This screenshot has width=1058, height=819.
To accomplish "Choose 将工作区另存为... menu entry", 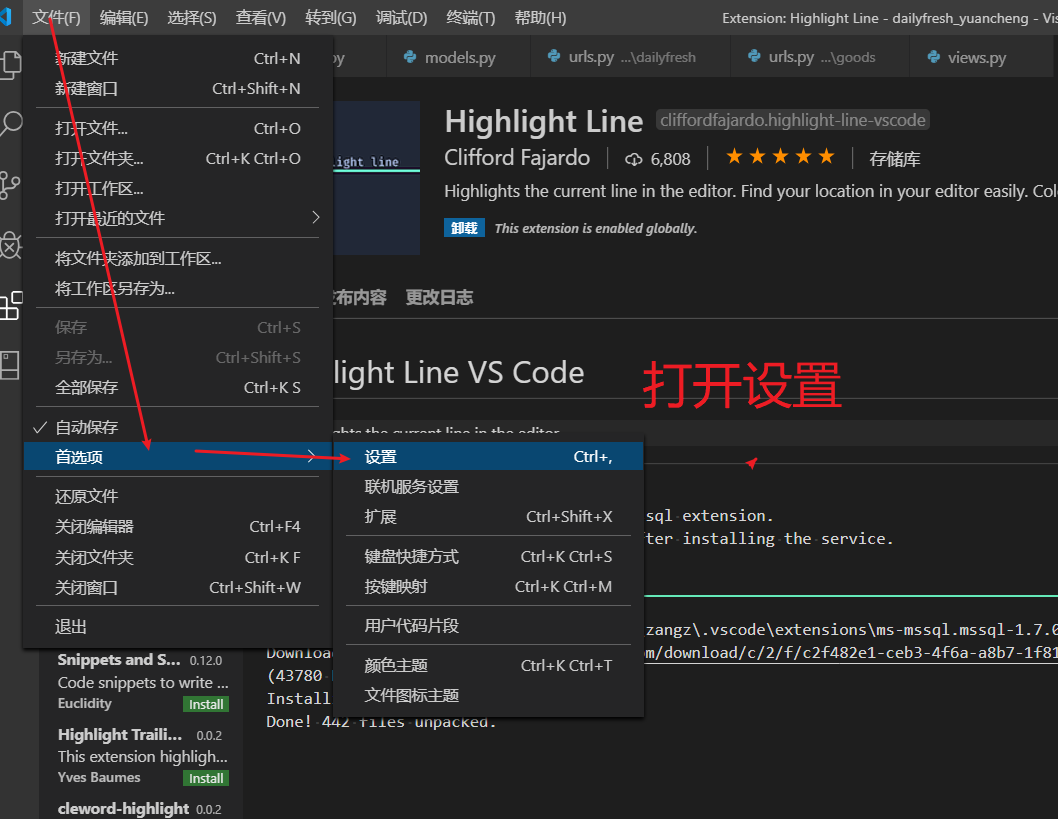I will (178, 289).
